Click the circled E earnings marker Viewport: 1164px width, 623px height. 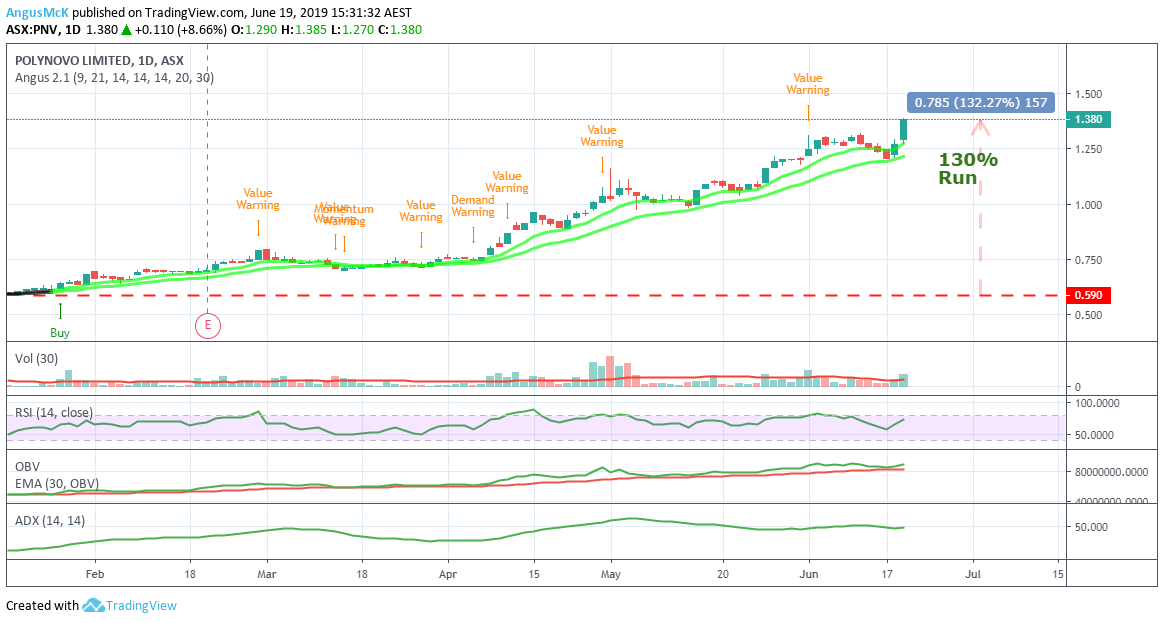208,324
